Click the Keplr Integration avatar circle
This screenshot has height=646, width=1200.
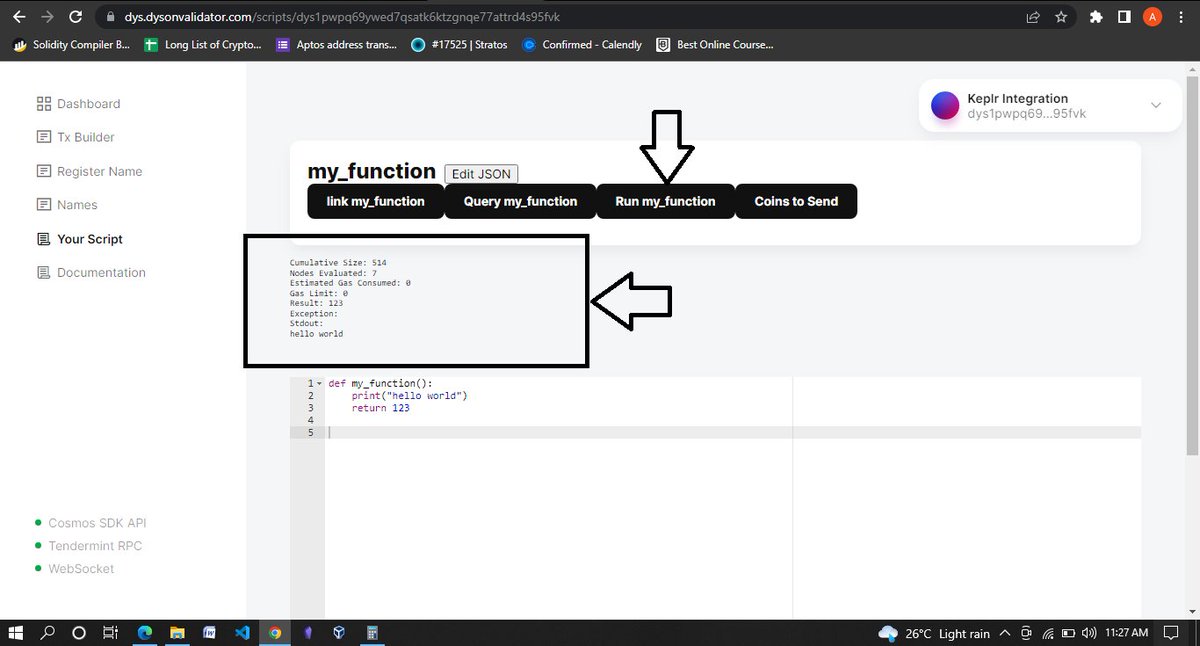[945, 105]
